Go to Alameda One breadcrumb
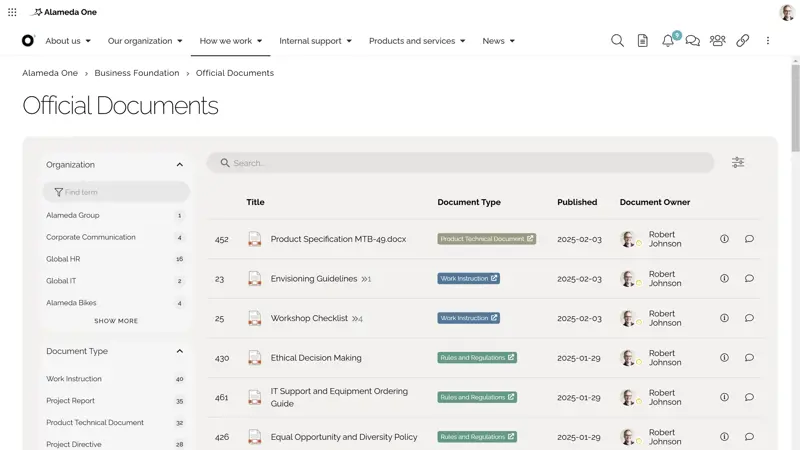The image size is (800, 450). (x=50, y=73)
